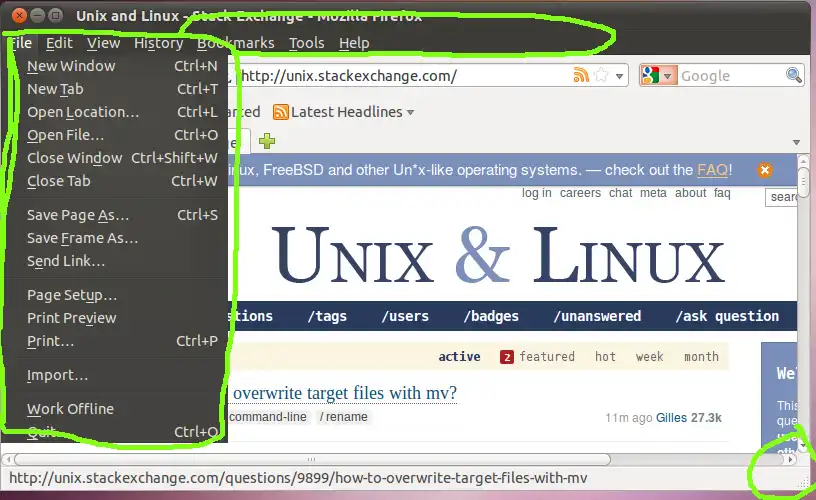The image size is (816, 500).
Task: Open the Google search engine selector
Action: (x=658, y=75)
